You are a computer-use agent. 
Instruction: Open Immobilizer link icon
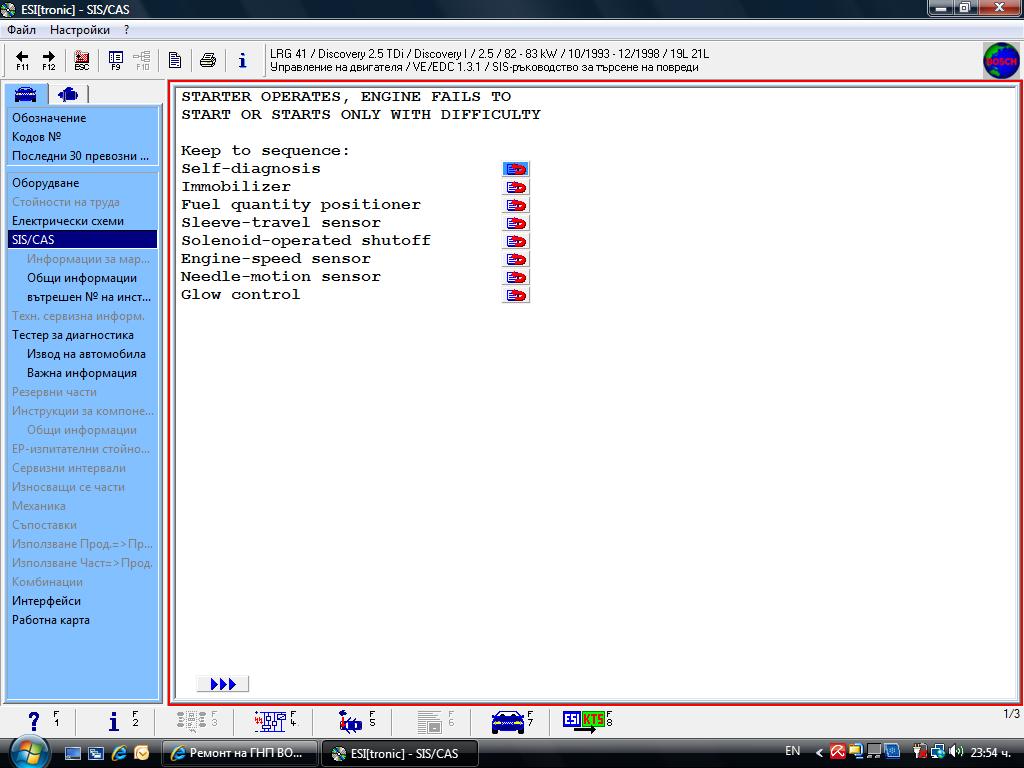516,187
